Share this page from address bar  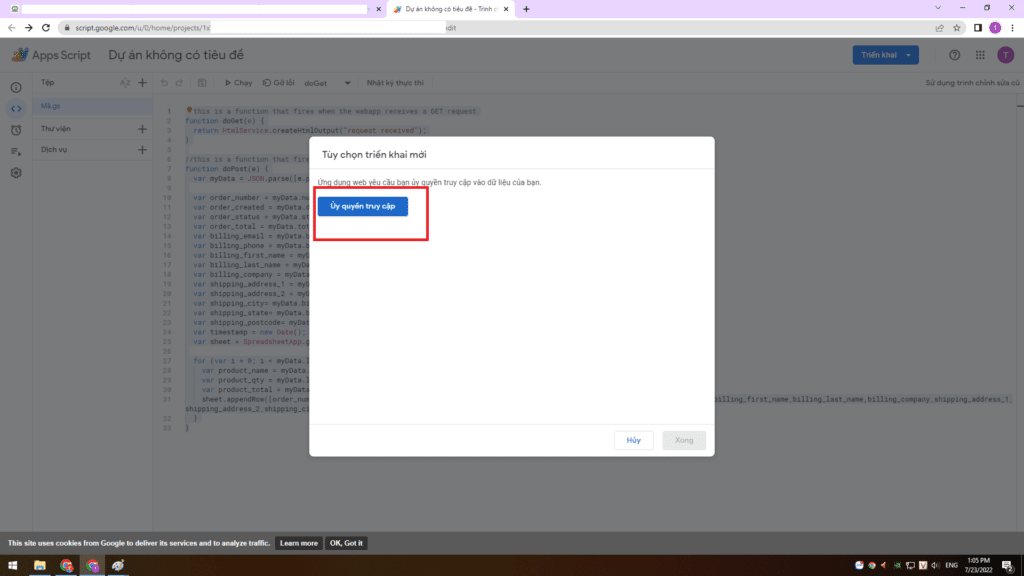939,28
